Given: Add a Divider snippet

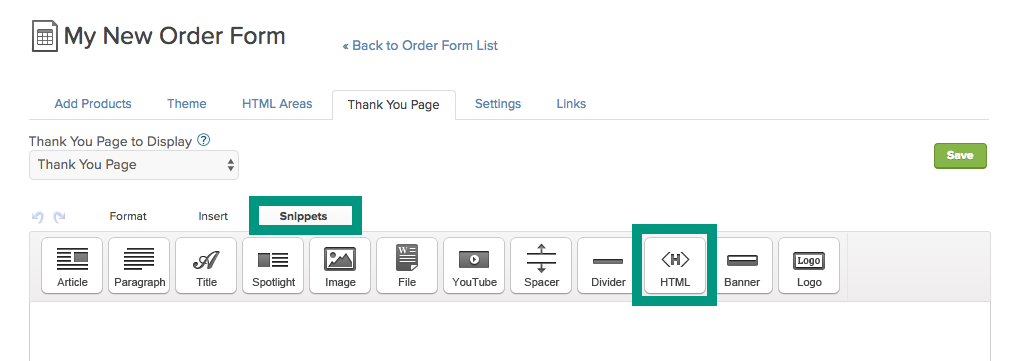Looking at the screenshot, I should (x=608, y=265).
